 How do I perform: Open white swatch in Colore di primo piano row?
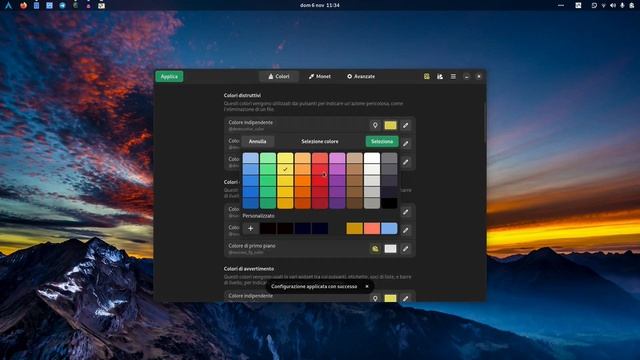pos(390,249)
